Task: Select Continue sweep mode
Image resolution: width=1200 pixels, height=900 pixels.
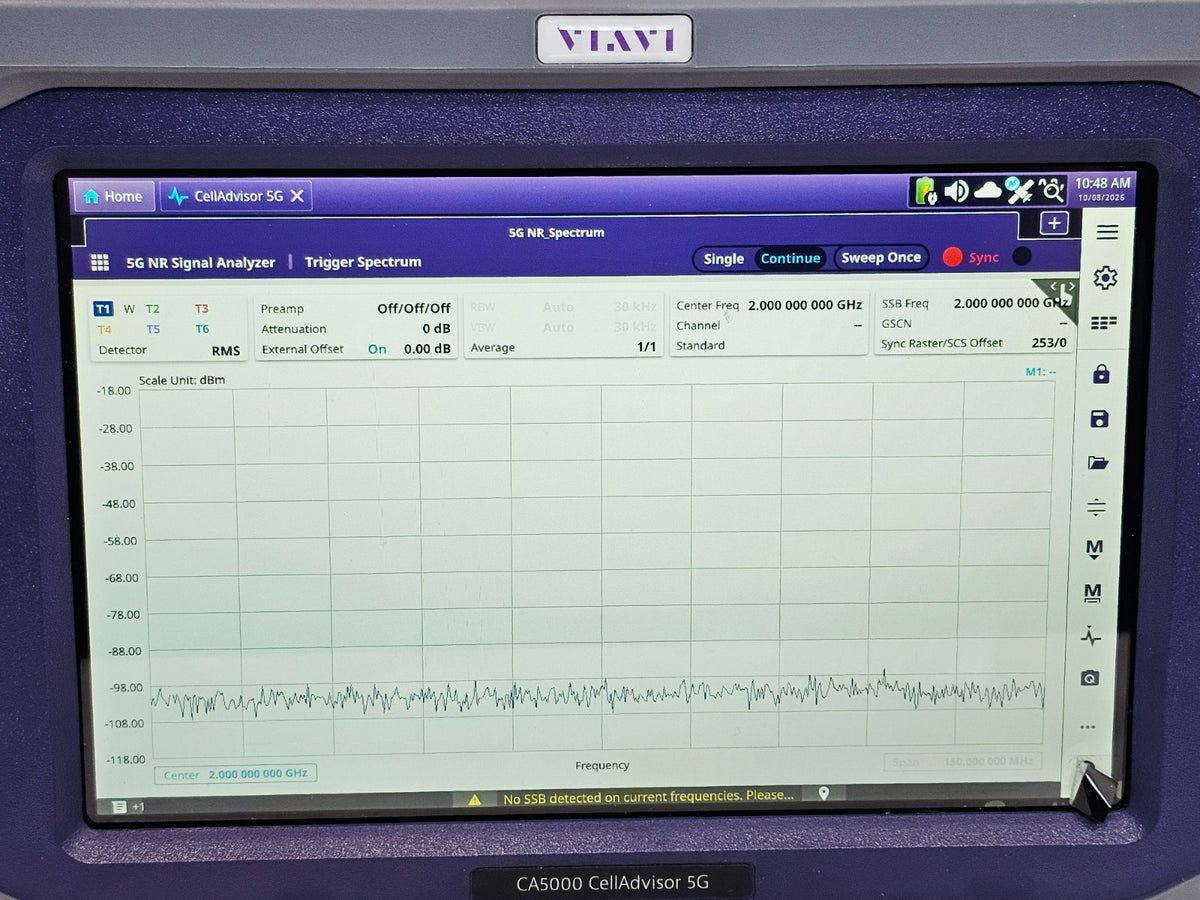Action: pyautogui.click(x=790, y=258)
